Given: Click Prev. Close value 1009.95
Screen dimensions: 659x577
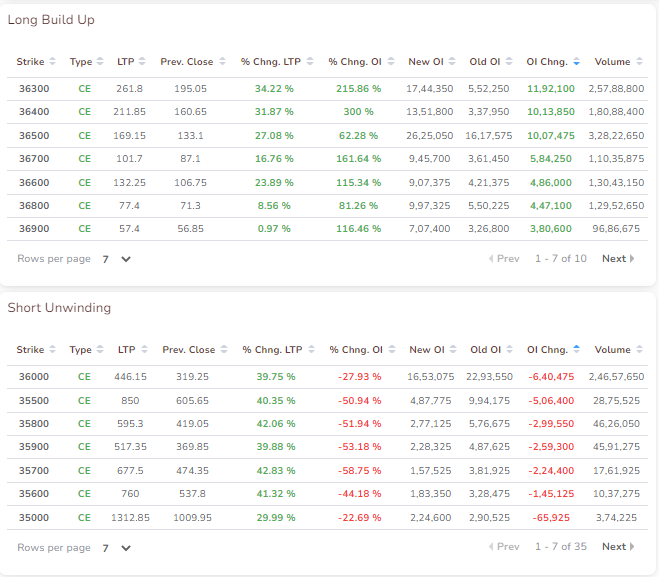Looking at the screenshot, I should [192, 518].
